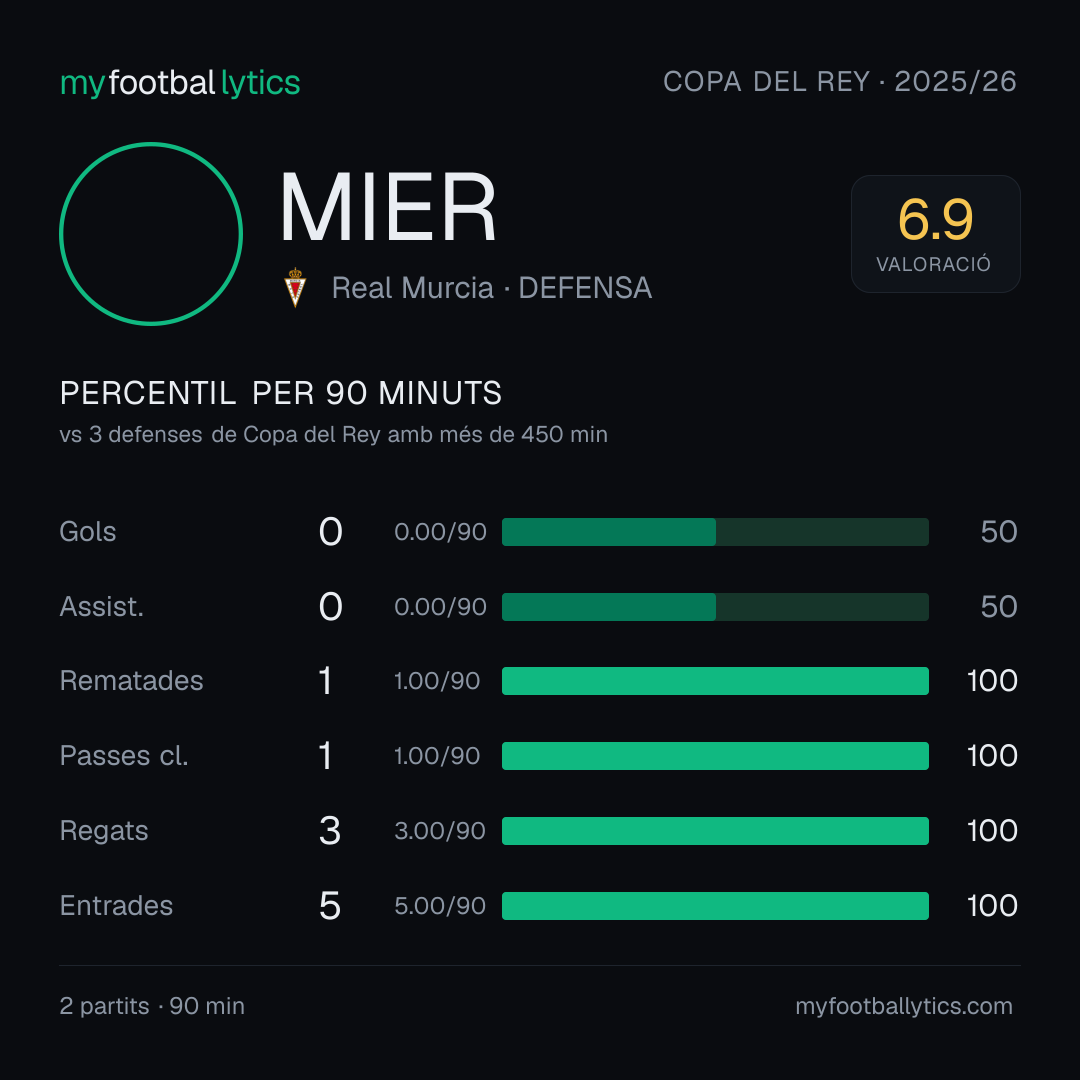The height and width of the screenshot is (1080, 1080).
Task: Click the Entrades percentile bar
Action: pyautogui.click(x=715, y=906)
